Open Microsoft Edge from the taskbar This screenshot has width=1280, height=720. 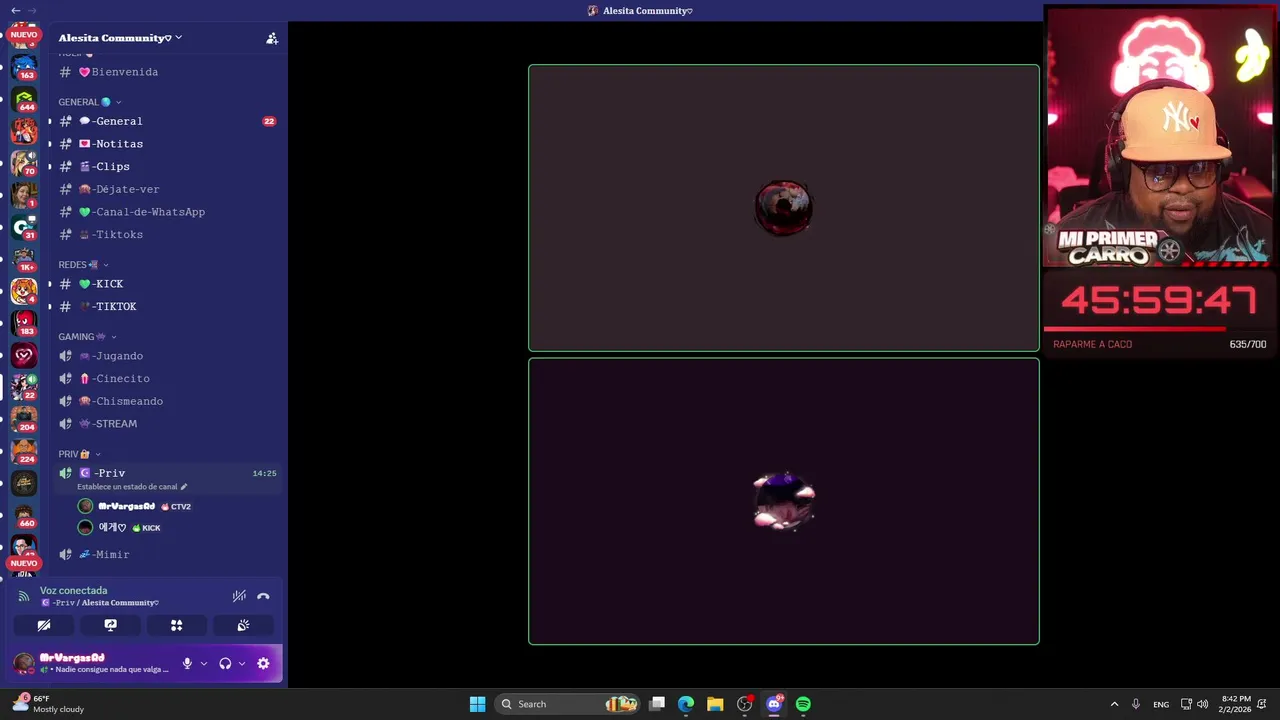[x=686, y=704]
